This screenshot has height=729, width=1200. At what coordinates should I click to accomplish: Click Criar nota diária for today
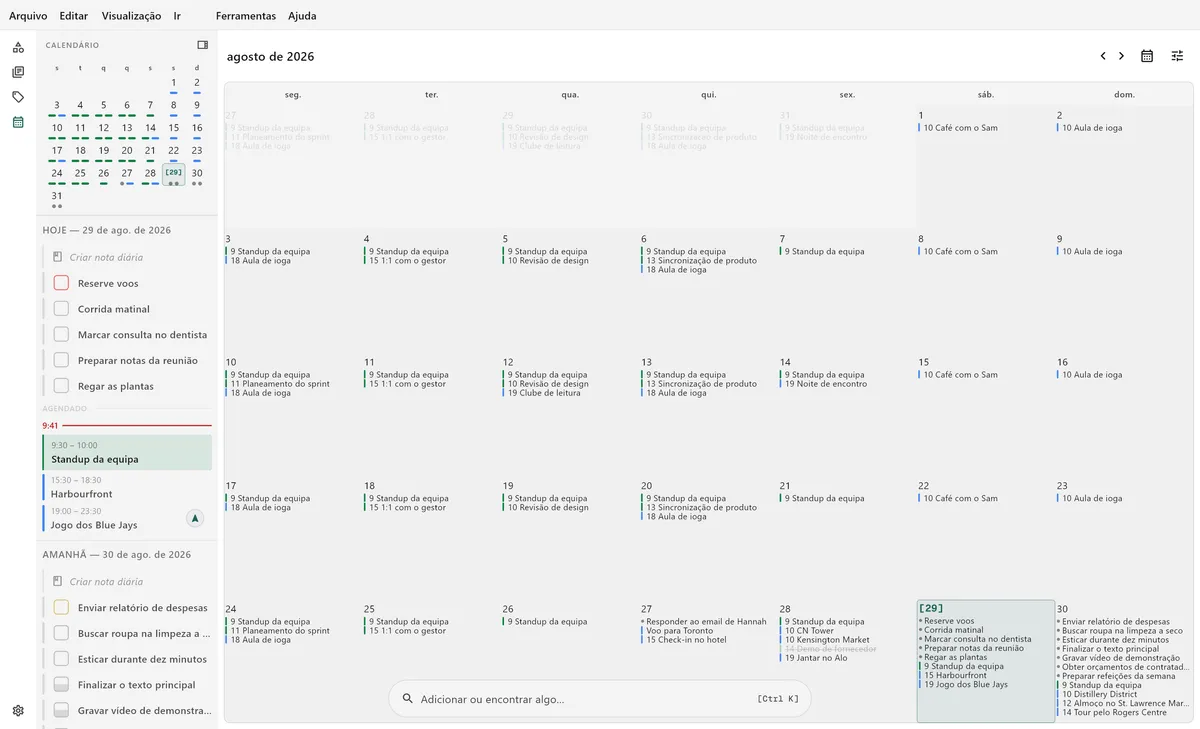[x=106, y=257]
